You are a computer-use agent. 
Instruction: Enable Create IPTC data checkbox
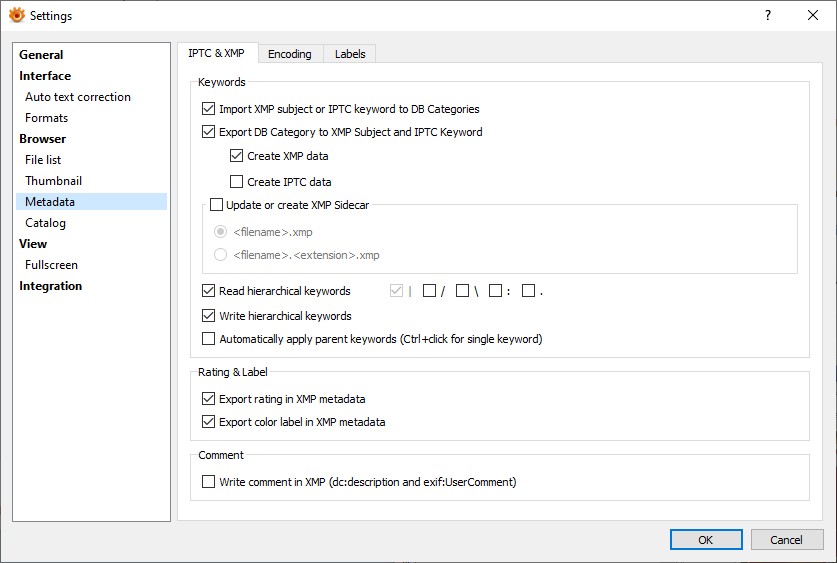pyautogui.click(x=237, y=182)
